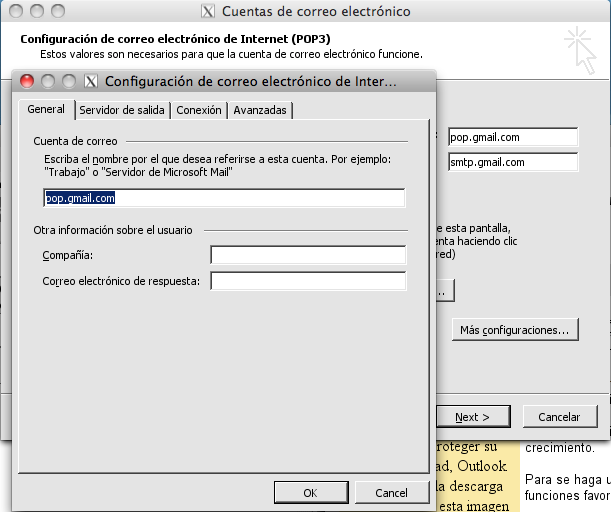Close the Configuración de correo electrónico dialog
611x512 pixels.
(x=27, y=82)
